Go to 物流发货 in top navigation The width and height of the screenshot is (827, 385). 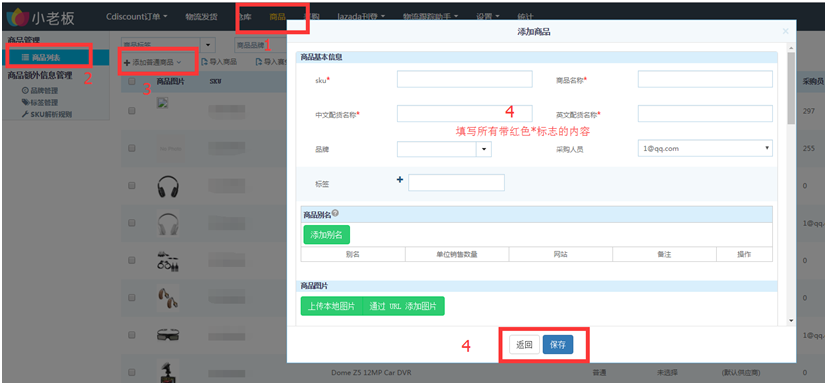pos(201,16)
